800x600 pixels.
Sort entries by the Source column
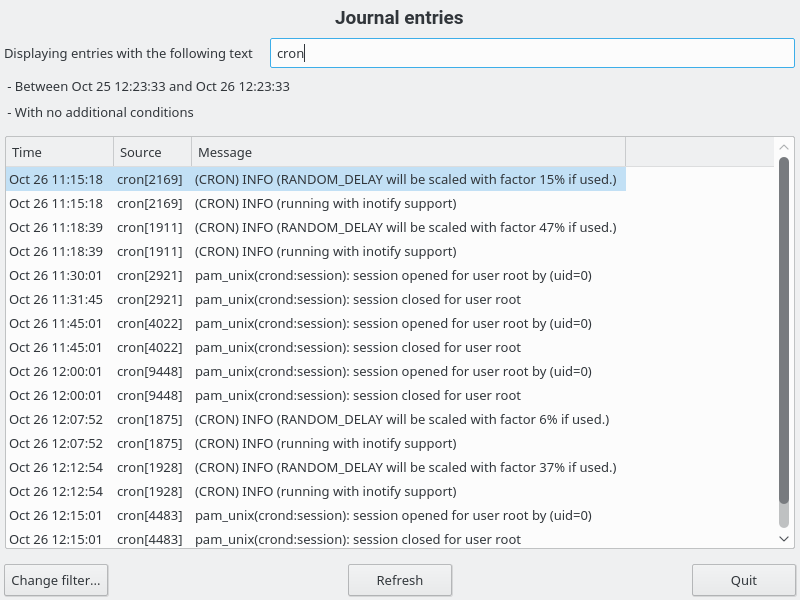tap(150, 152)
